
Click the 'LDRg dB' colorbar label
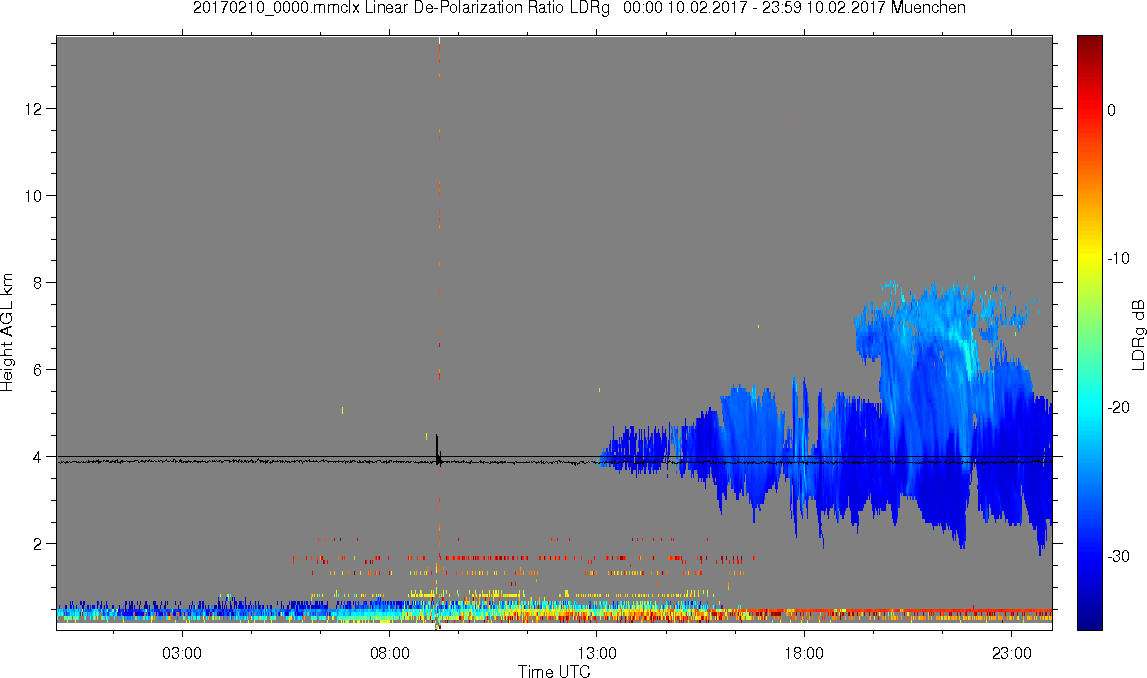pyautogui.click(x=1137, y=334)
